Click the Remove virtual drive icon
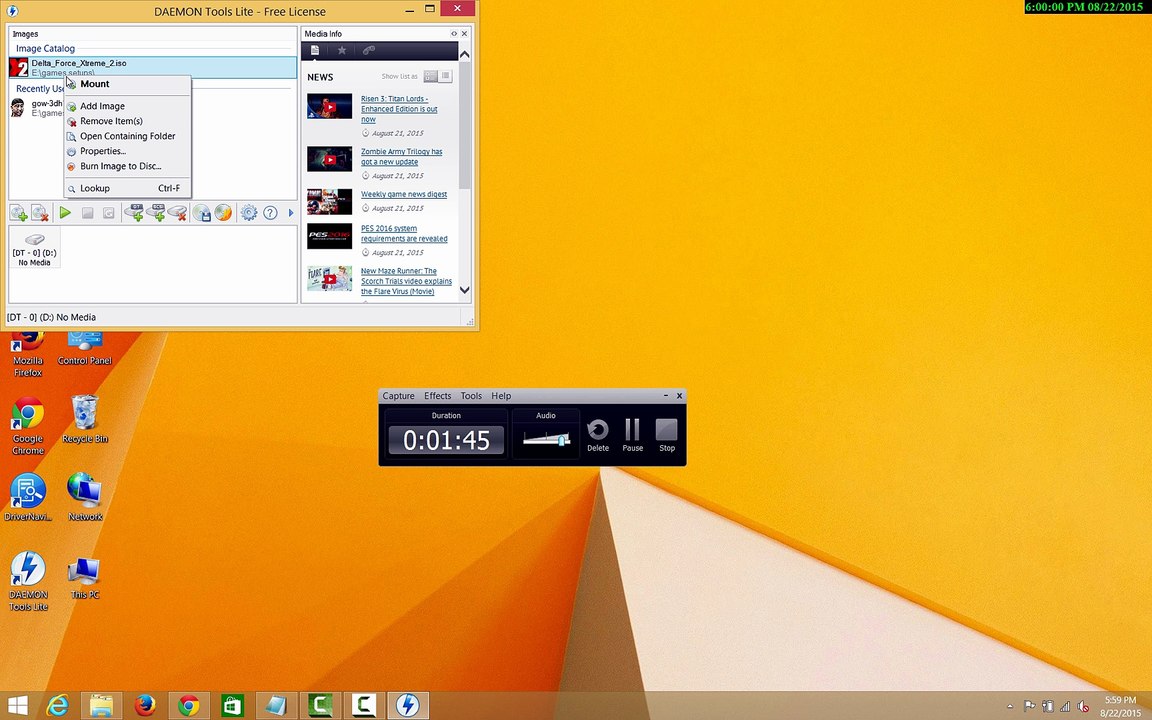The image size is (1152, 720). pos(177,213)
